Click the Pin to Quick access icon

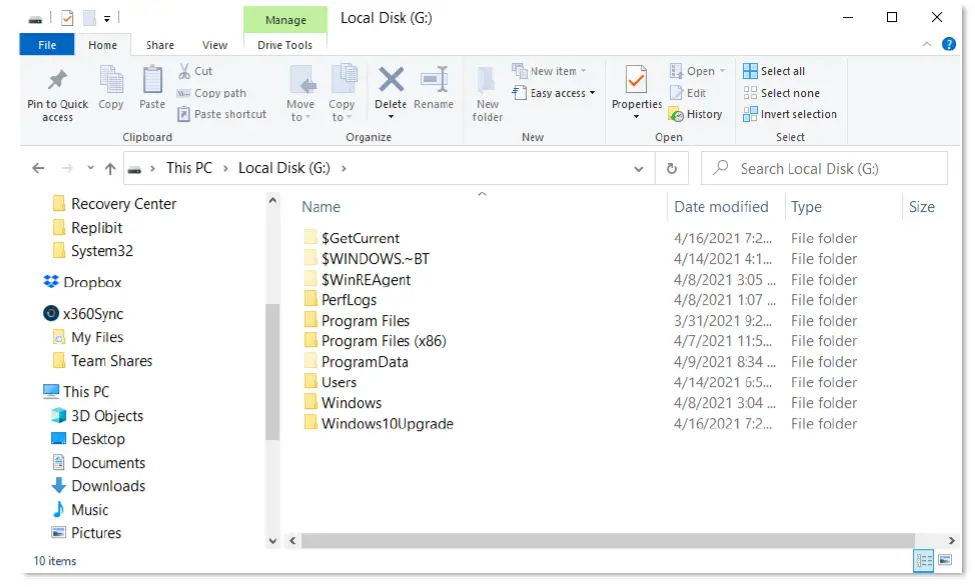pos(57,81)
